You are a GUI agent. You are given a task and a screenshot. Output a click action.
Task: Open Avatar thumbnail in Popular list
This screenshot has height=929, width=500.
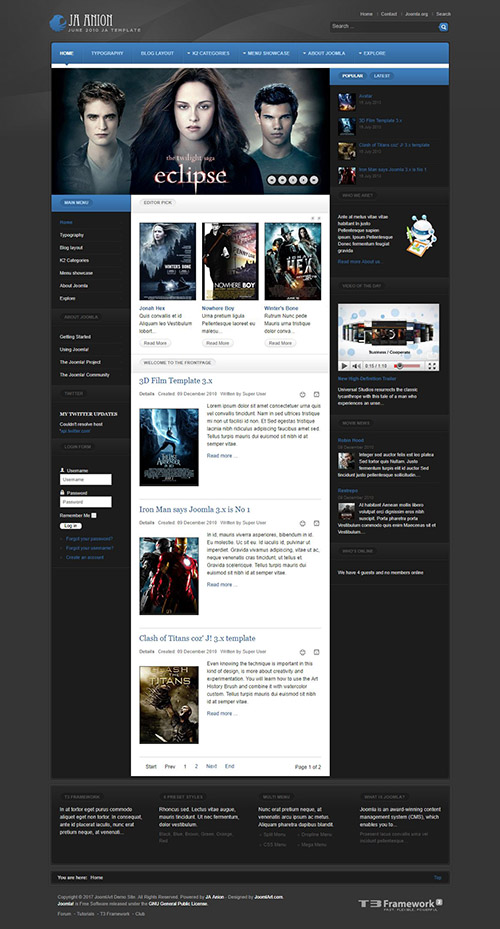click(347, 101)
